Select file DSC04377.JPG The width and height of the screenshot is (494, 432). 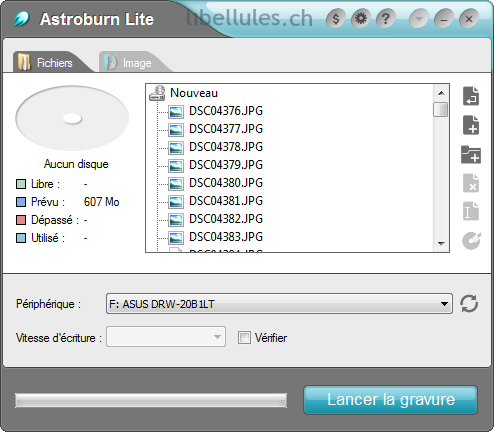click(226, 129)
